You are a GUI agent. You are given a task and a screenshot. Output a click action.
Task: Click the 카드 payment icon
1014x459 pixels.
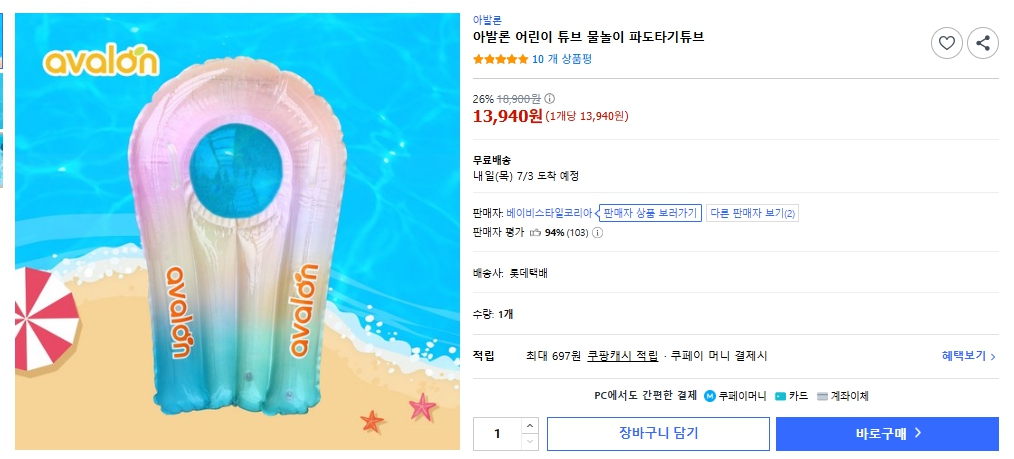pos(780,396)
